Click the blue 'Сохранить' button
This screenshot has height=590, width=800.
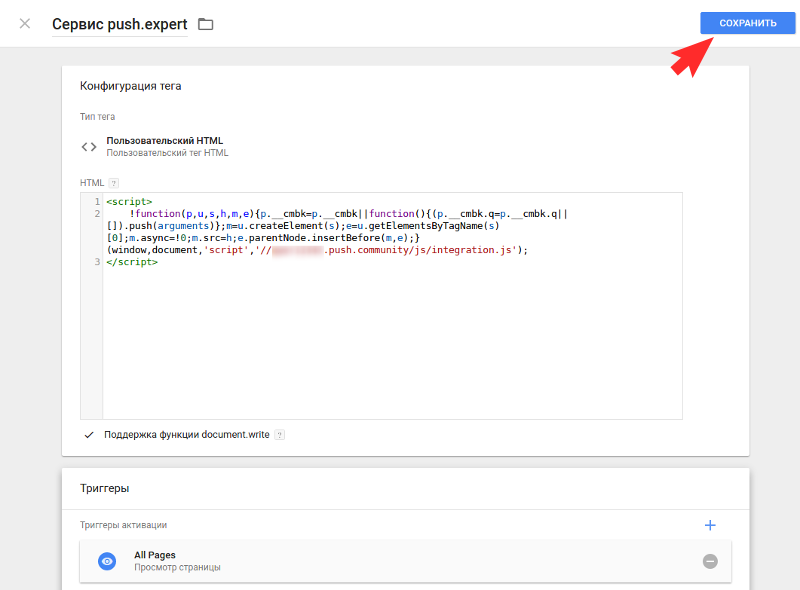coord(747,23)
